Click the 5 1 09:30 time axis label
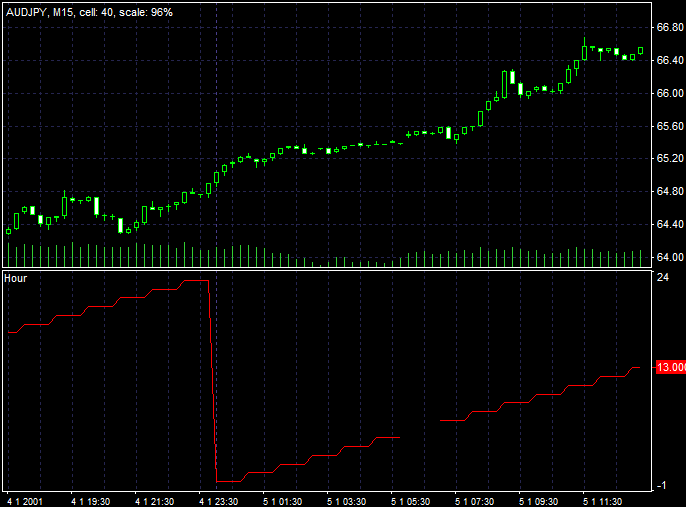 (538, 501)
